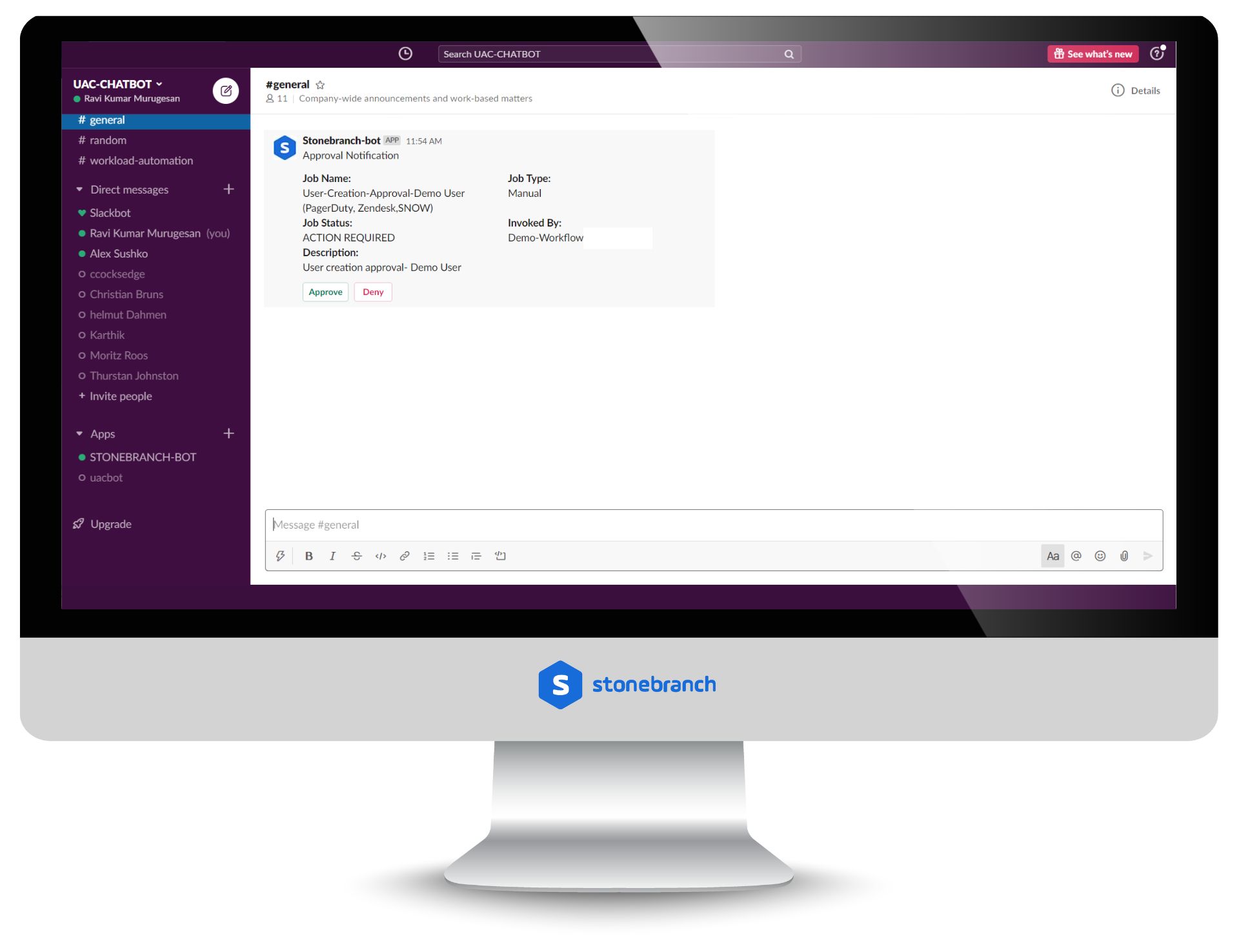Click the message input field
1239x952 pixels.
click(x=714, y=523)
